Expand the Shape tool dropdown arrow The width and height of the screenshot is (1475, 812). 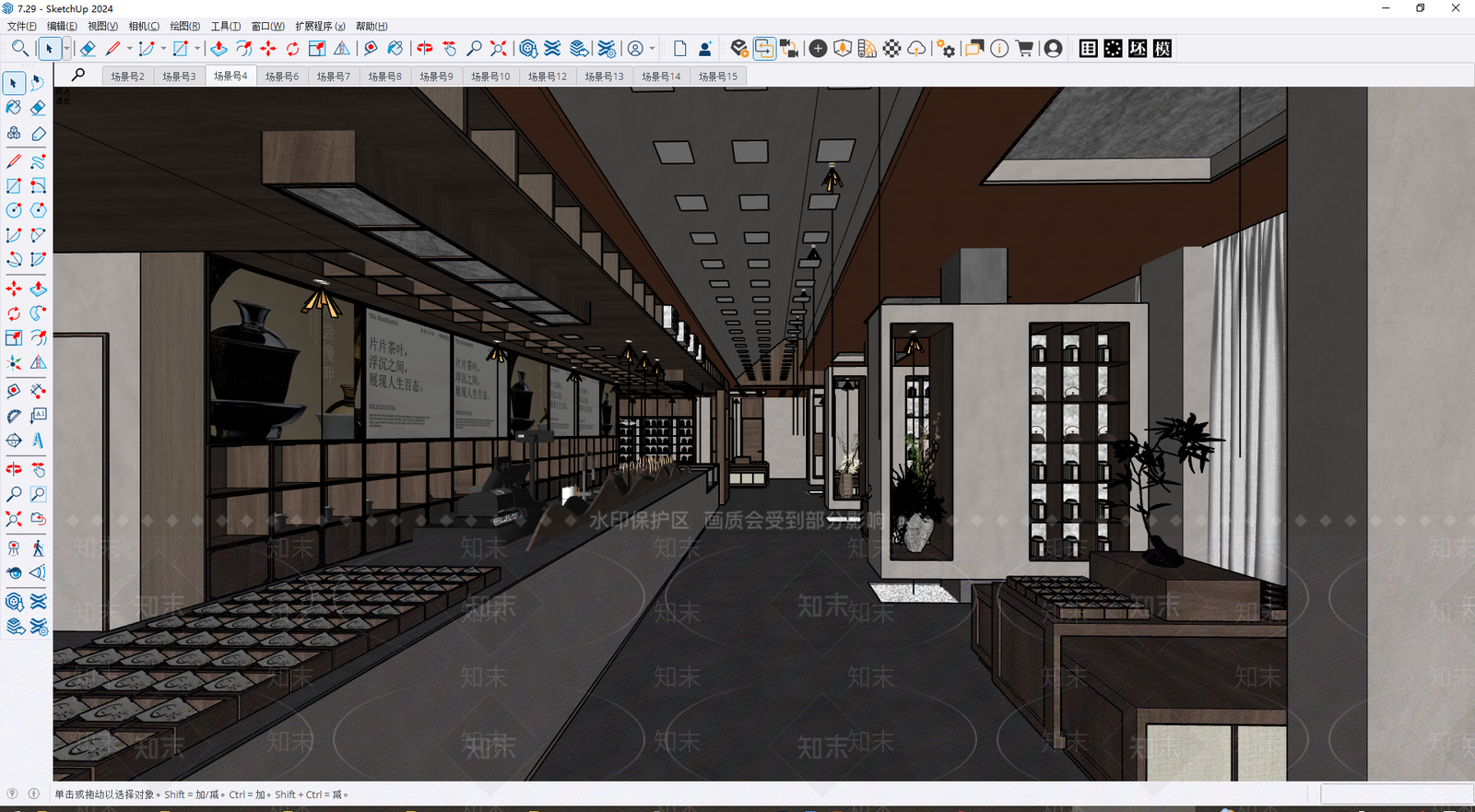[x=197, y=49]
